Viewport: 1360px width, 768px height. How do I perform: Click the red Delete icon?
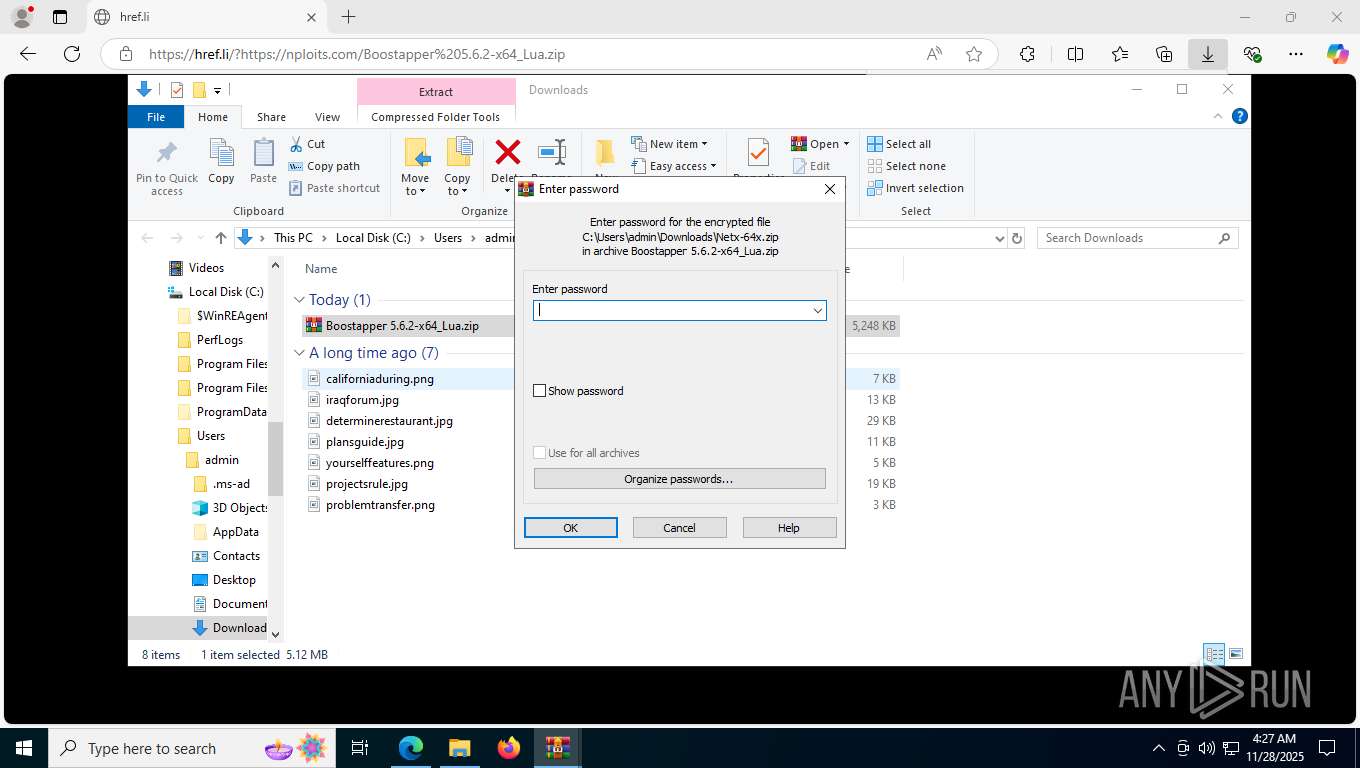pyautogui.click(x=508, y=153)
